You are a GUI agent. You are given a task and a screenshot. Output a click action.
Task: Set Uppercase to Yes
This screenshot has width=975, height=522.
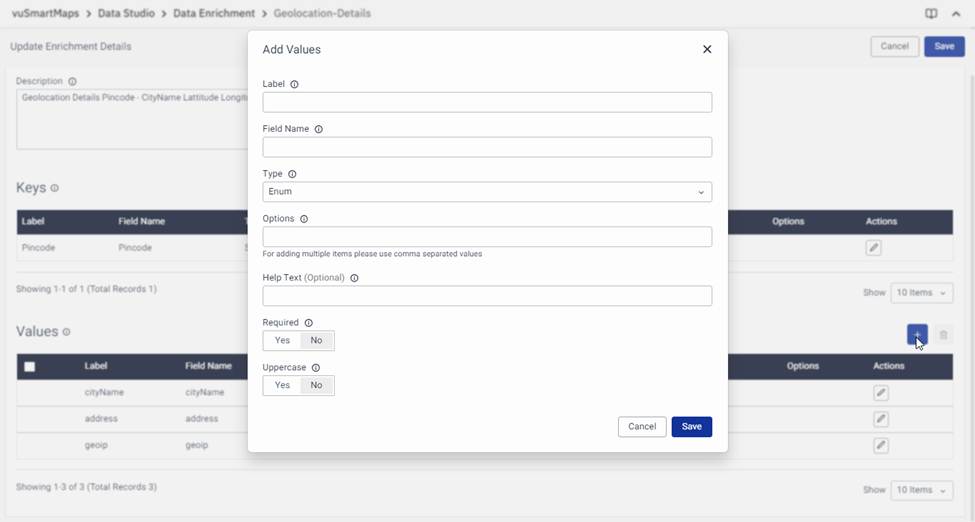coord(282,385)
